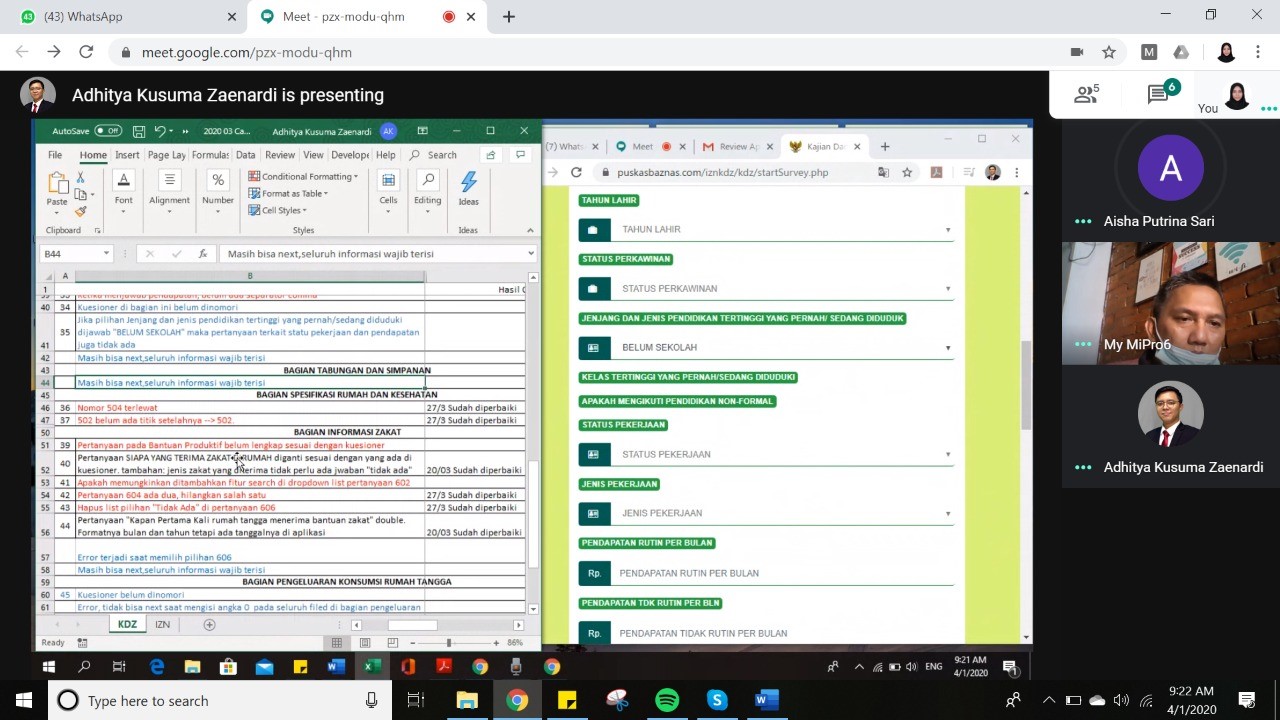Screen dimensions: 1280x720
Task: Open the Meet chat messages icon
Action: pos(1160,94)
